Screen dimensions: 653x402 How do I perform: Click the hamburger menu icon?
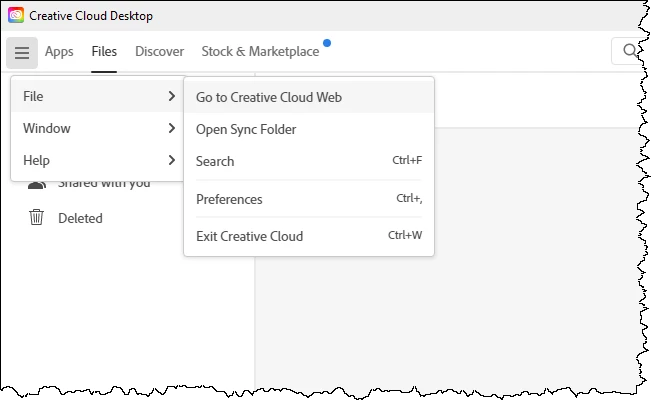(x=21, y=52)
